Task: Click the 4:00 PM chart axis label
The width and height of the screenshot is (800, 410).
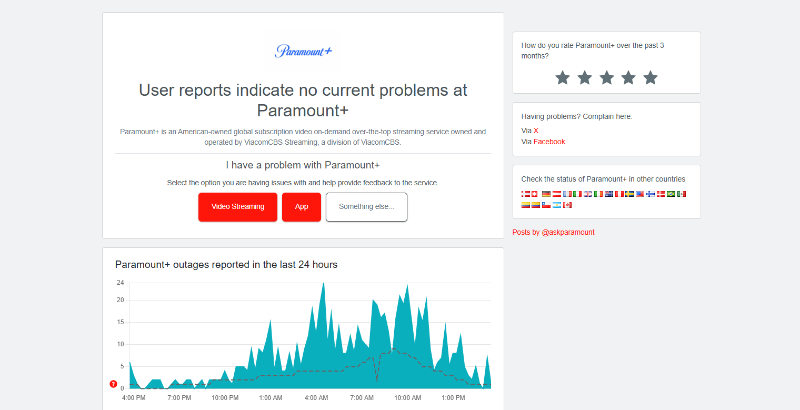Action: [x=134, y=397]
